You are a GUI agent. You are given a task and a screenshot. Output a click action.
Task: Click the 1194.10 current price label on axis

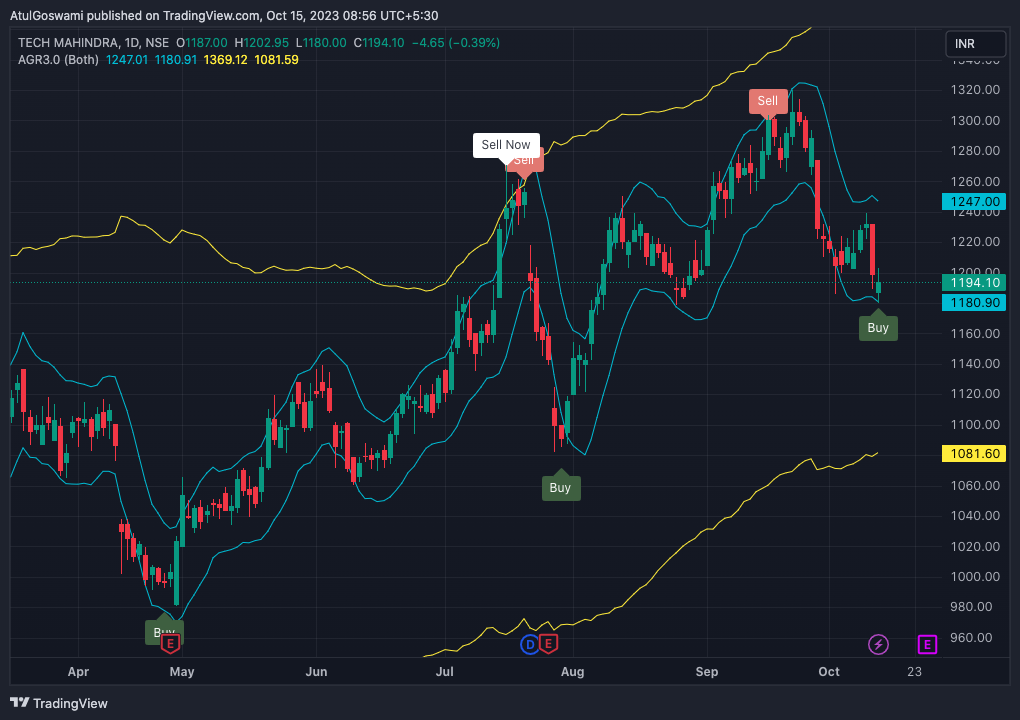(974, 282)
